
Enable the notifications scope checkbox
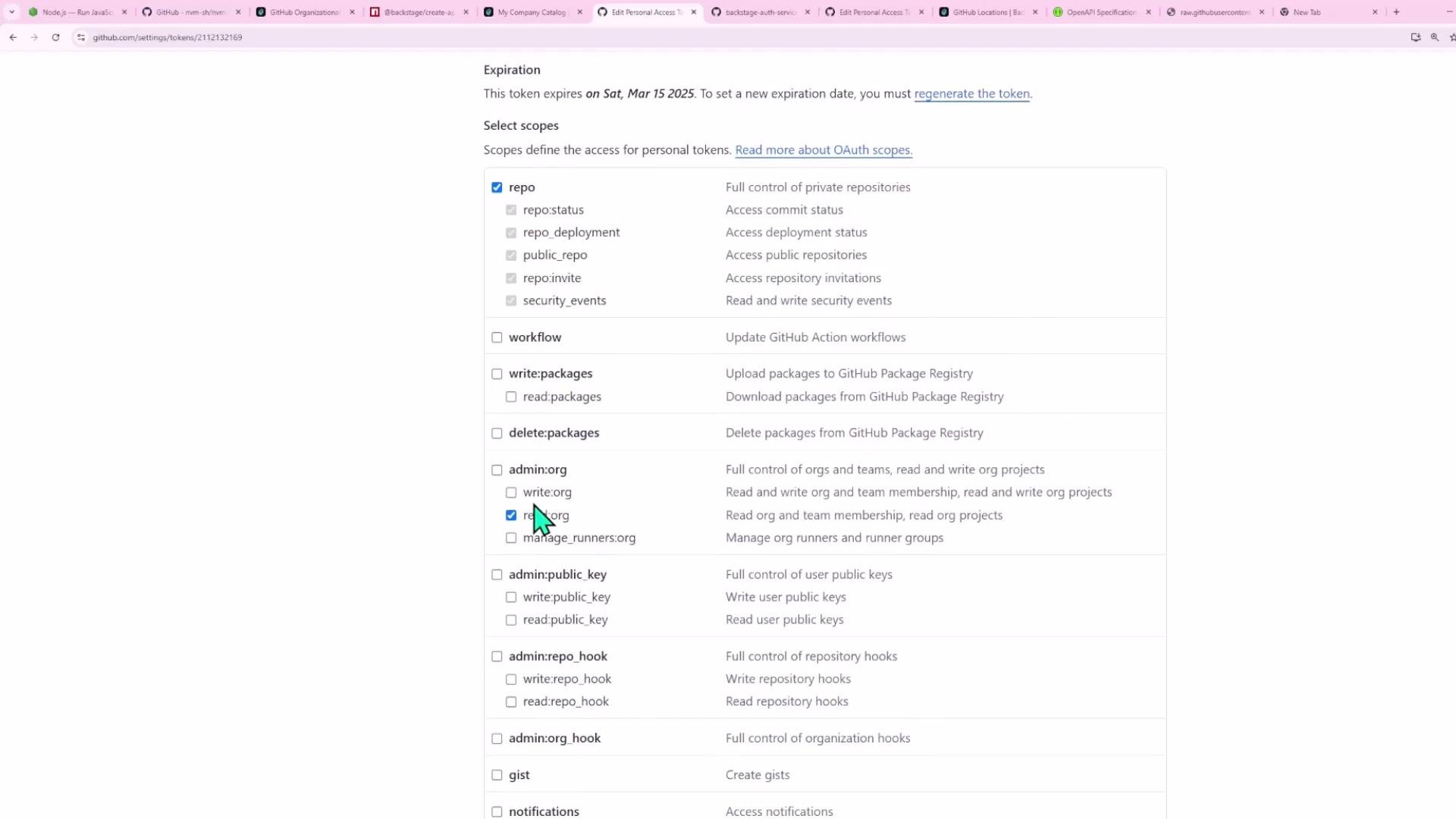(x=497, y=811)
